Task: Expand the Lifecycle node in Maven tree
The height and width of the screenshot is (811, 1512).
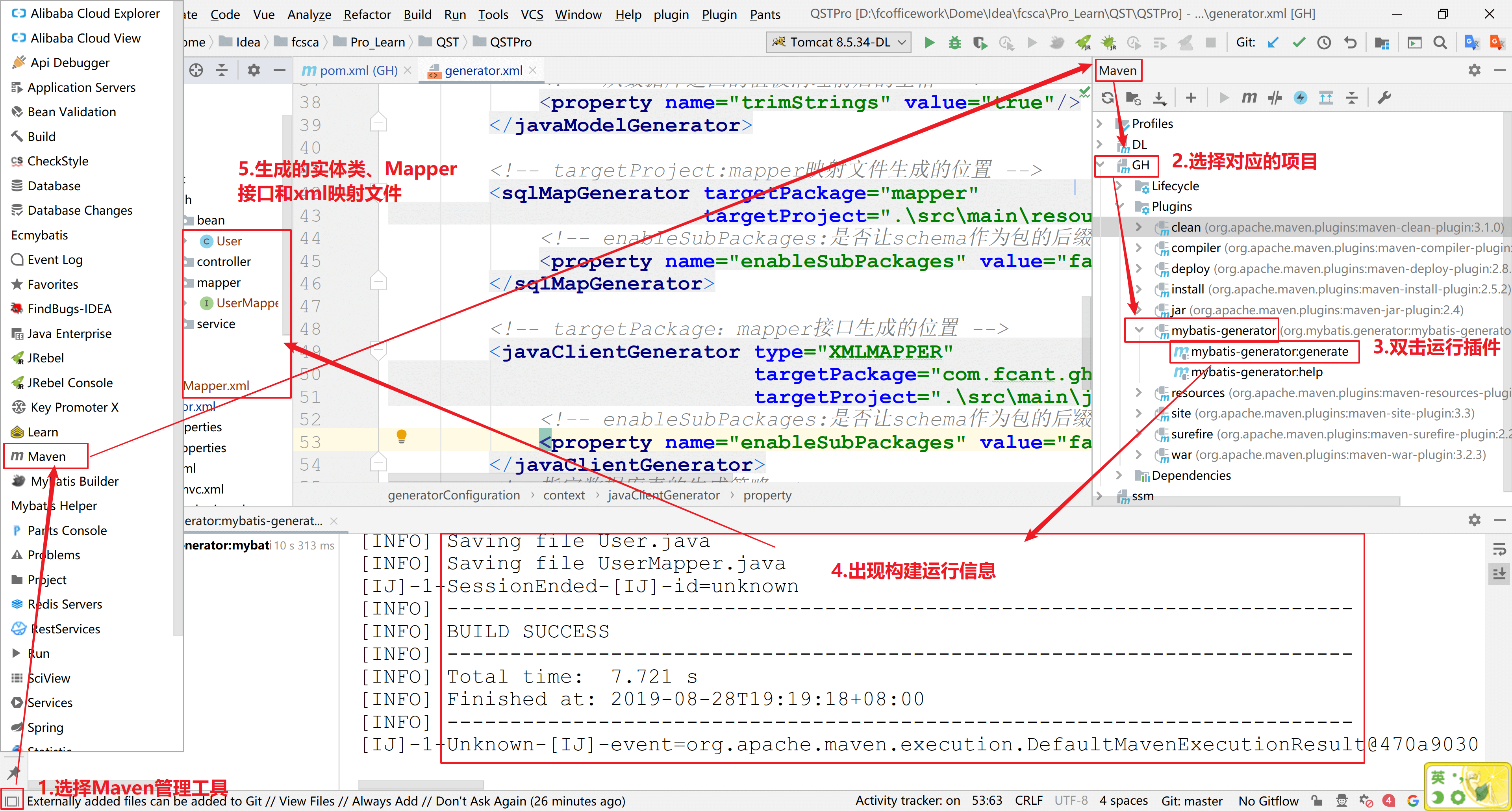Action: 1119,186
